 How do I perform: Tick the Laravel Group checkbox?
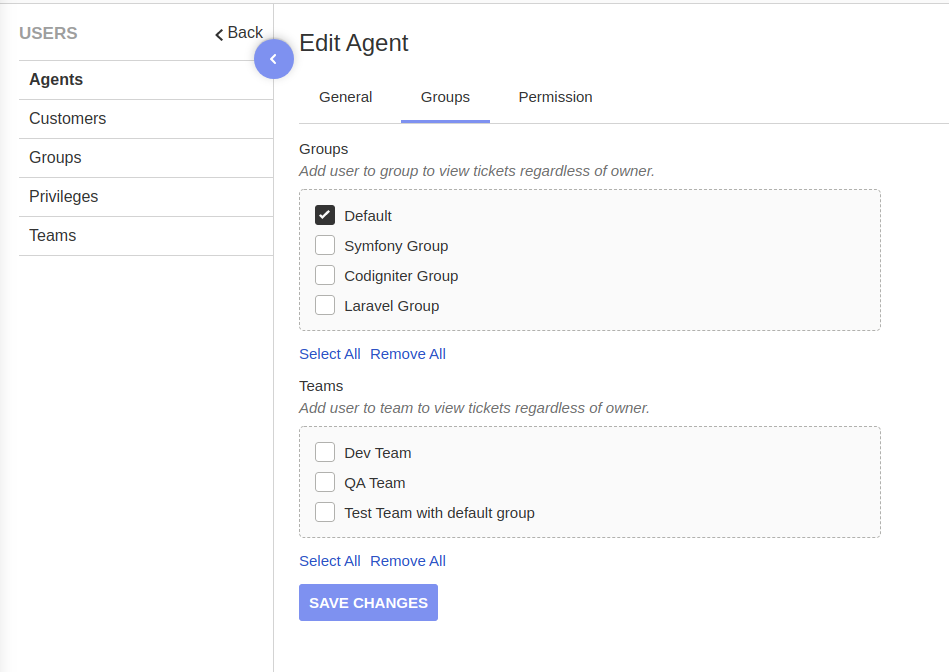(325, 305)
